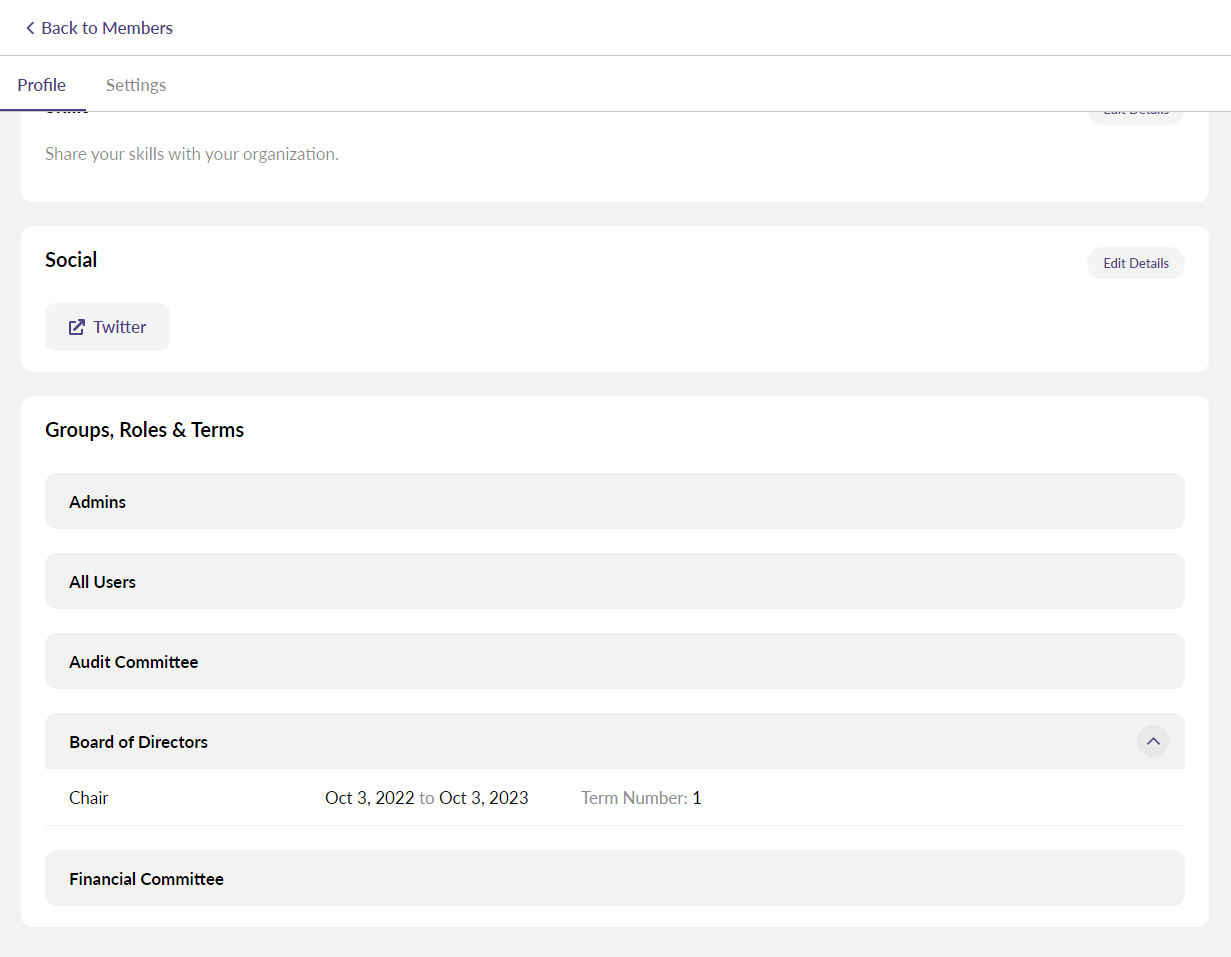
Task: Click the Board of Directors group header
Action: [x=139, y=742]
